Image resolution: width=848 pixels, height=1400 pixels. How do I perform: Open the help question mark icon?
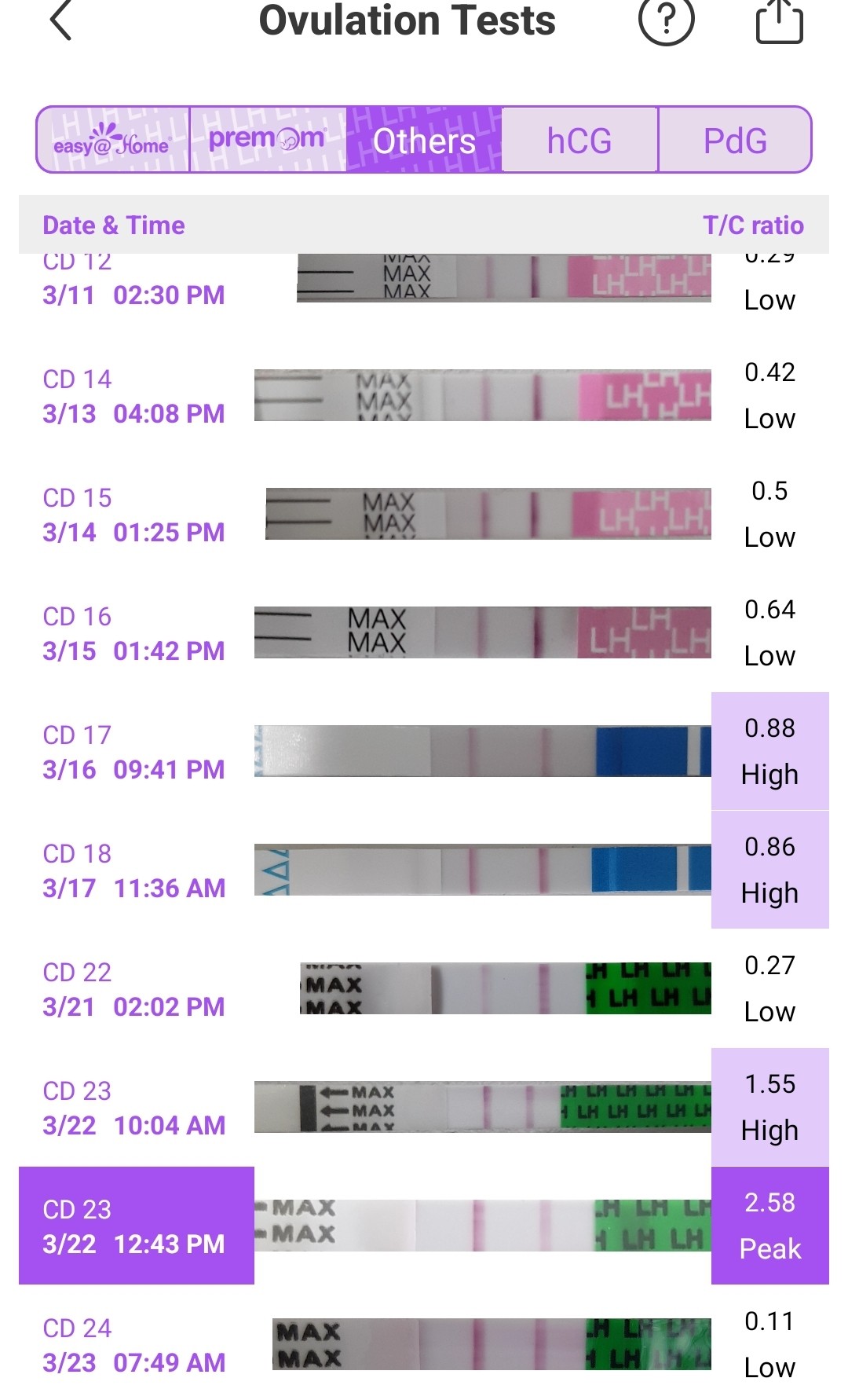point(666,20)
